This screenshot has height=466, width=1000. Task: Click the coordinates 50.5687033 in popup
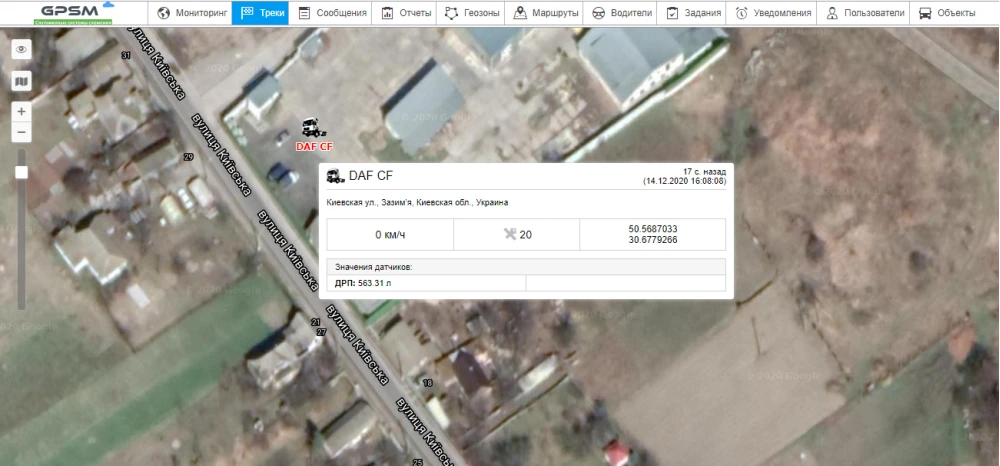point(651,229)
